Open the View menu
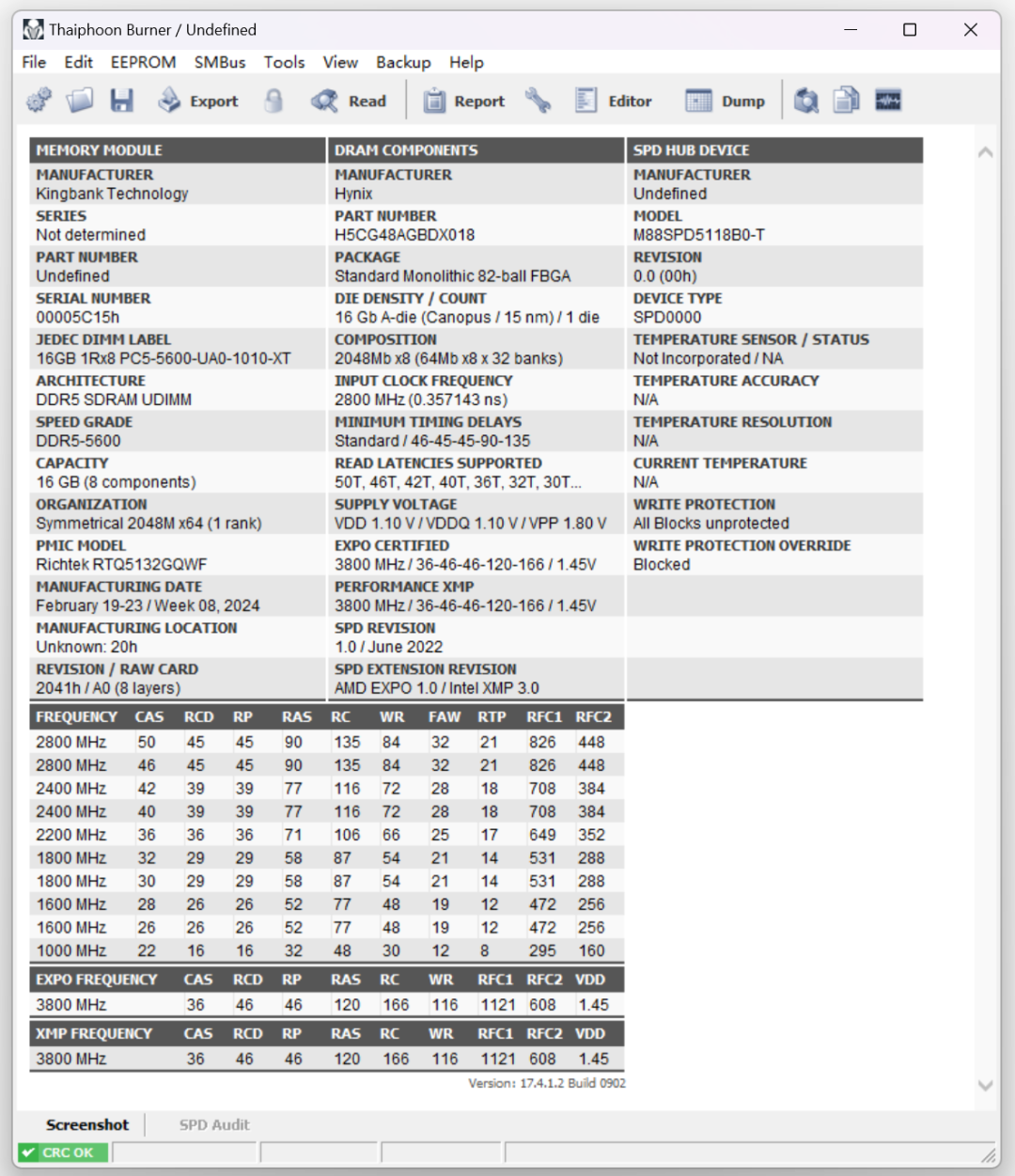The image size is (1015, 1176). [340, 62]
